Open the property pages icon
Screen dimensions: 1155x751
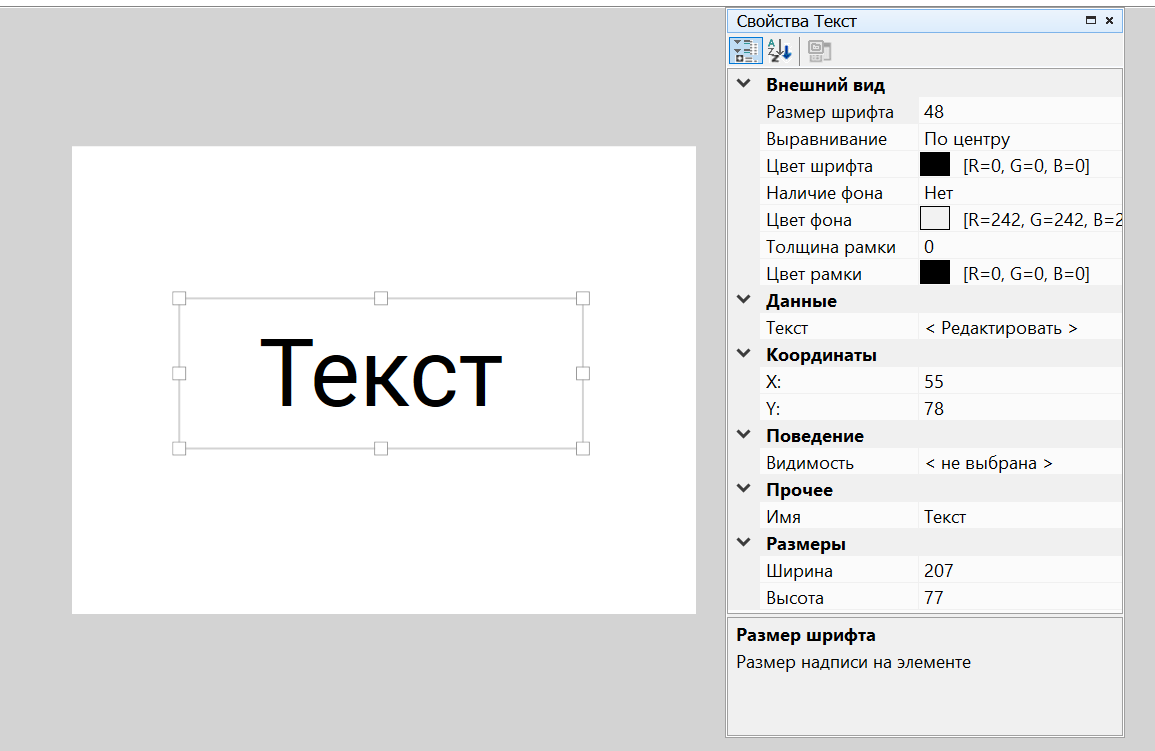click(819, 50)
